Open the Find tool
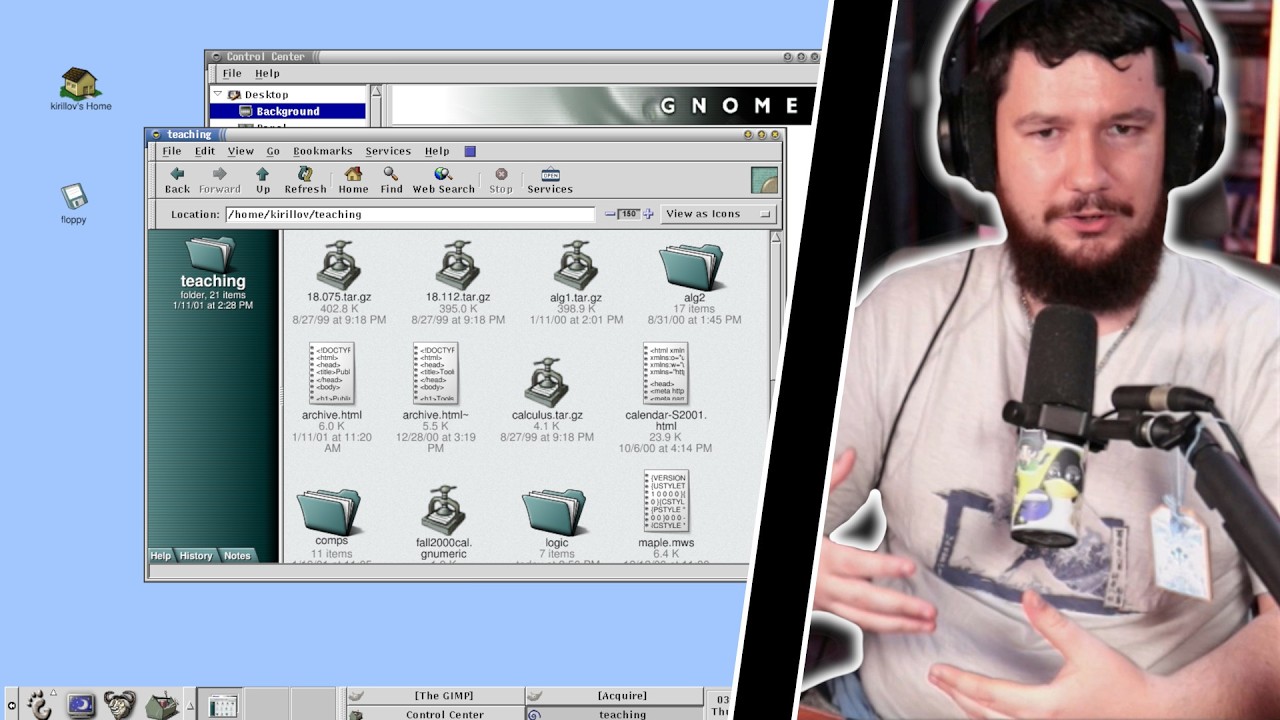The height and width of the screenshot is (720, 1280). coord(391,180)
